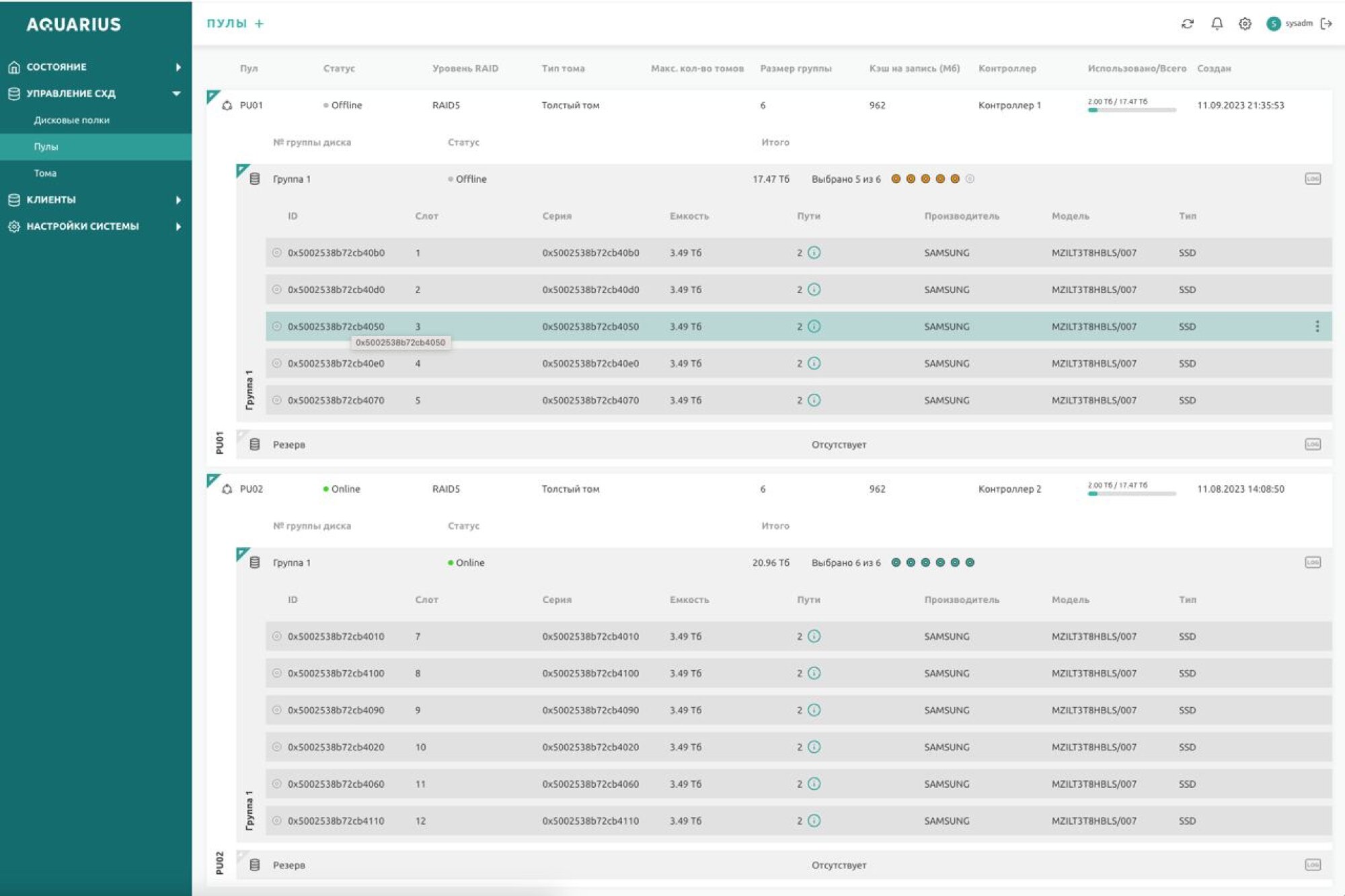Viewport: 1345px width, 896px height.
Task: Select disk 0x5002538b72cb4010 radio marker
Action: tap(276, 637)
